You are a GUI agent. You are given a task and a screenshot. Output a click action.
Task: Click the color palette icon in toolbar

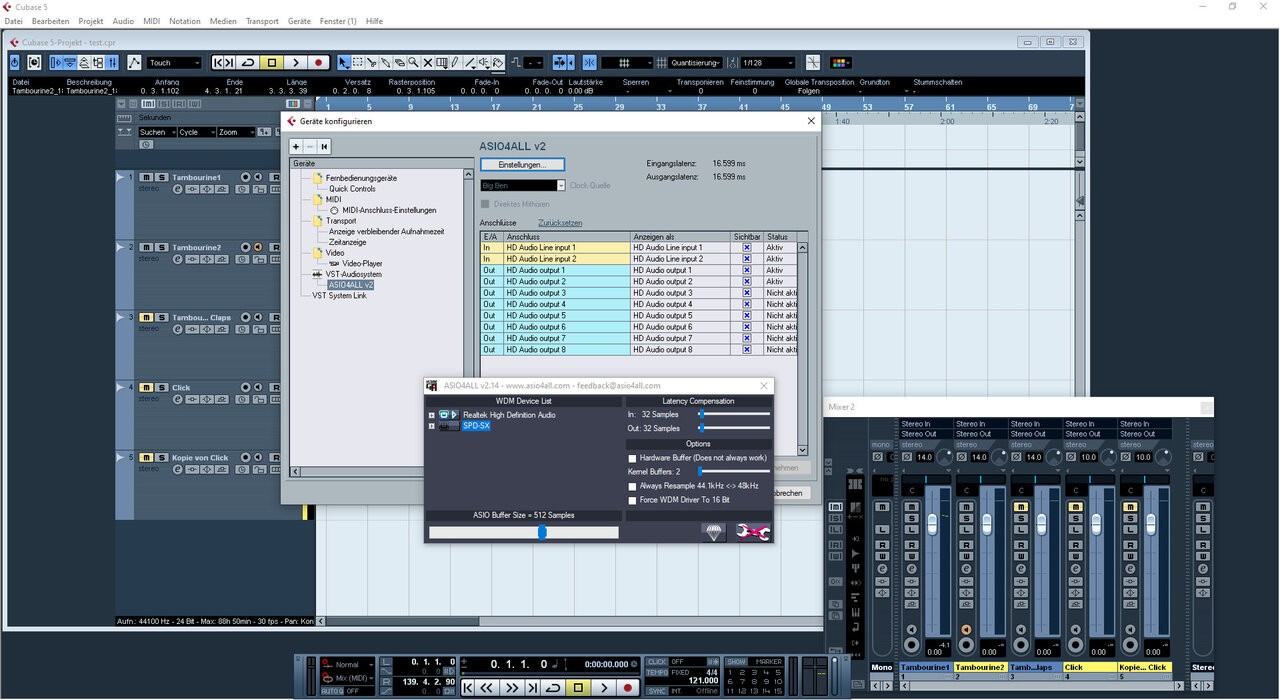click(841, 62)
